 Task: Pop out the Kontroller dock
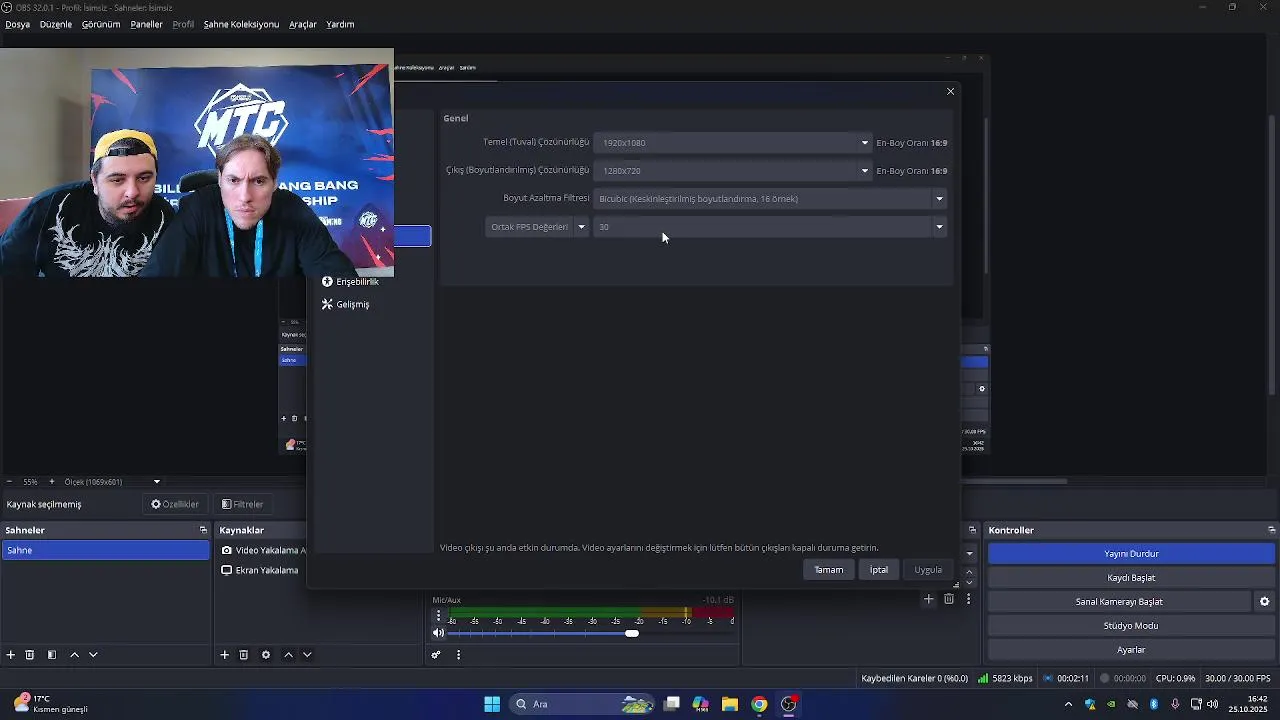(x=1271, y=530)
